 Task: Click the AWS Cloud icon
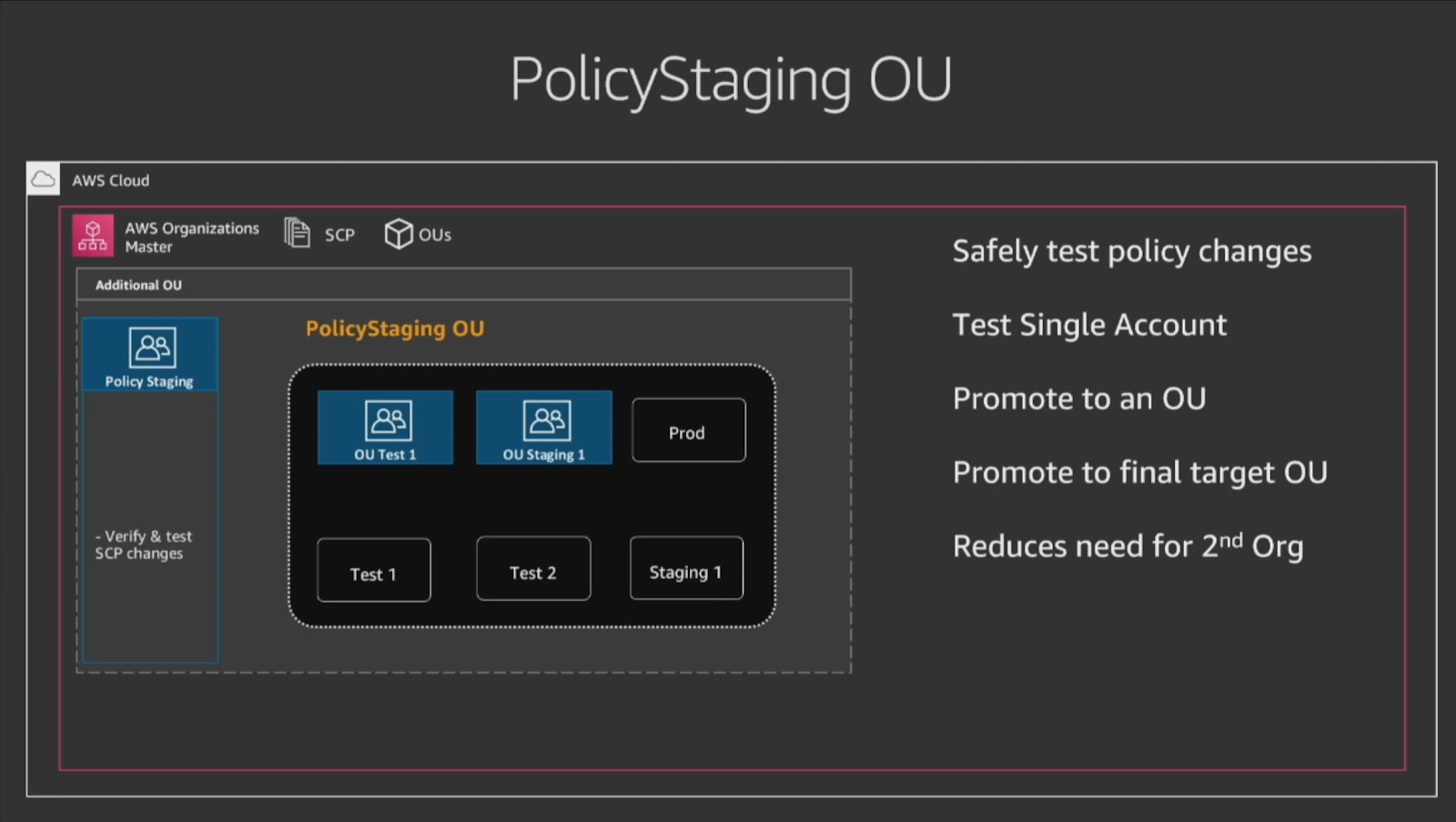pyautogui.click(x=43, y=179)
